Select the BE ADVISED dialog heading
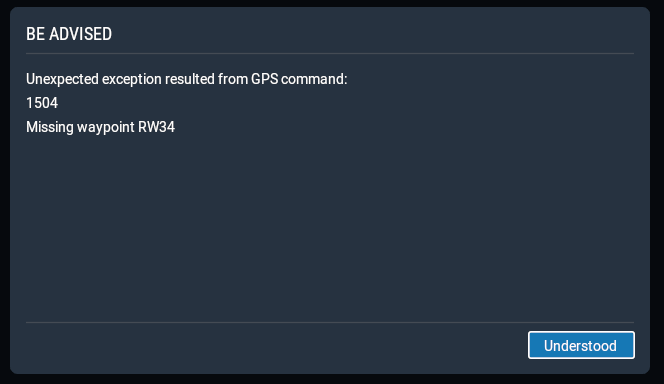This screenshot has width=664, height=384. coord(69,34)
